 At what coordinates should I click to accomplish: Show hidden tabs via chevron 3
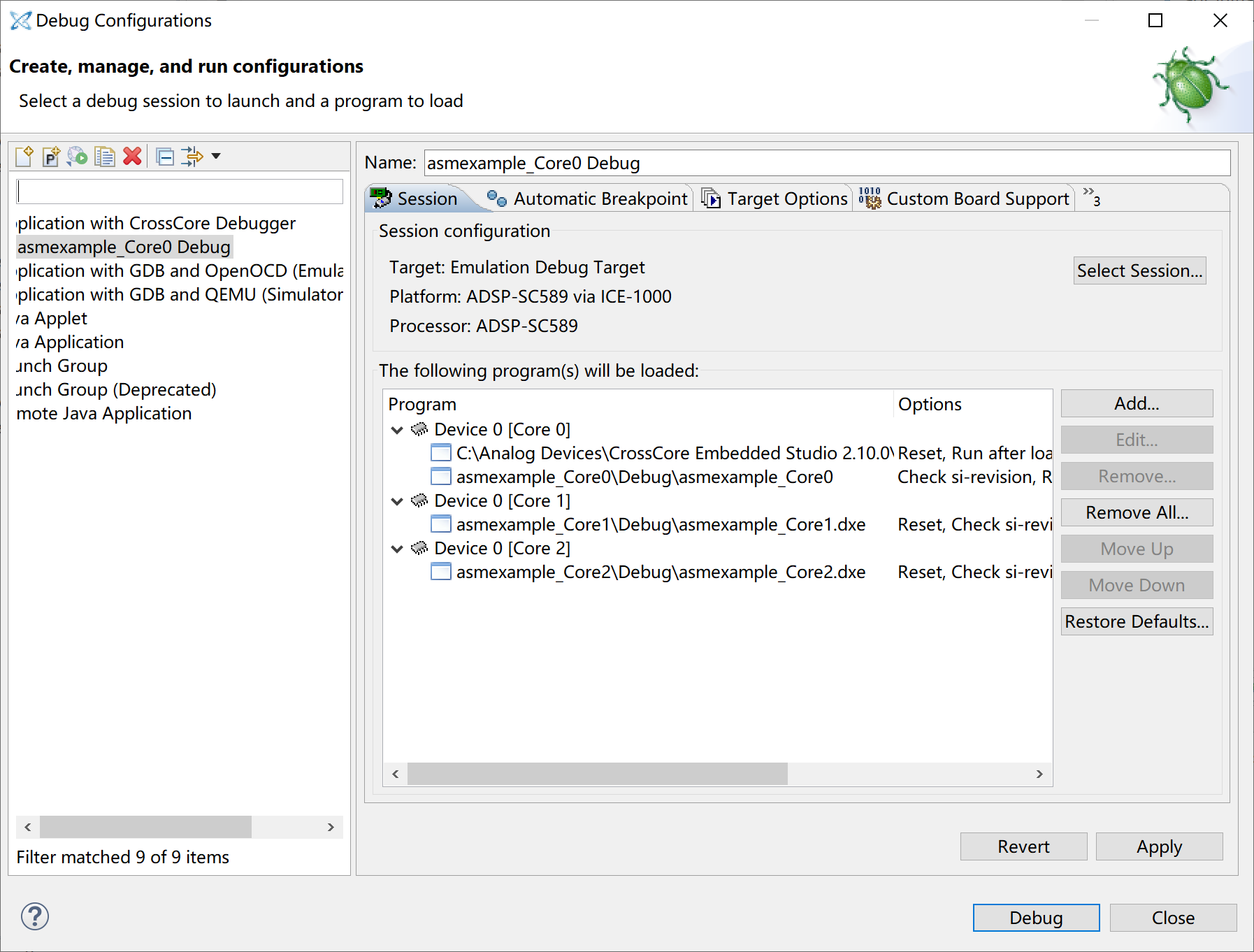1091,197
